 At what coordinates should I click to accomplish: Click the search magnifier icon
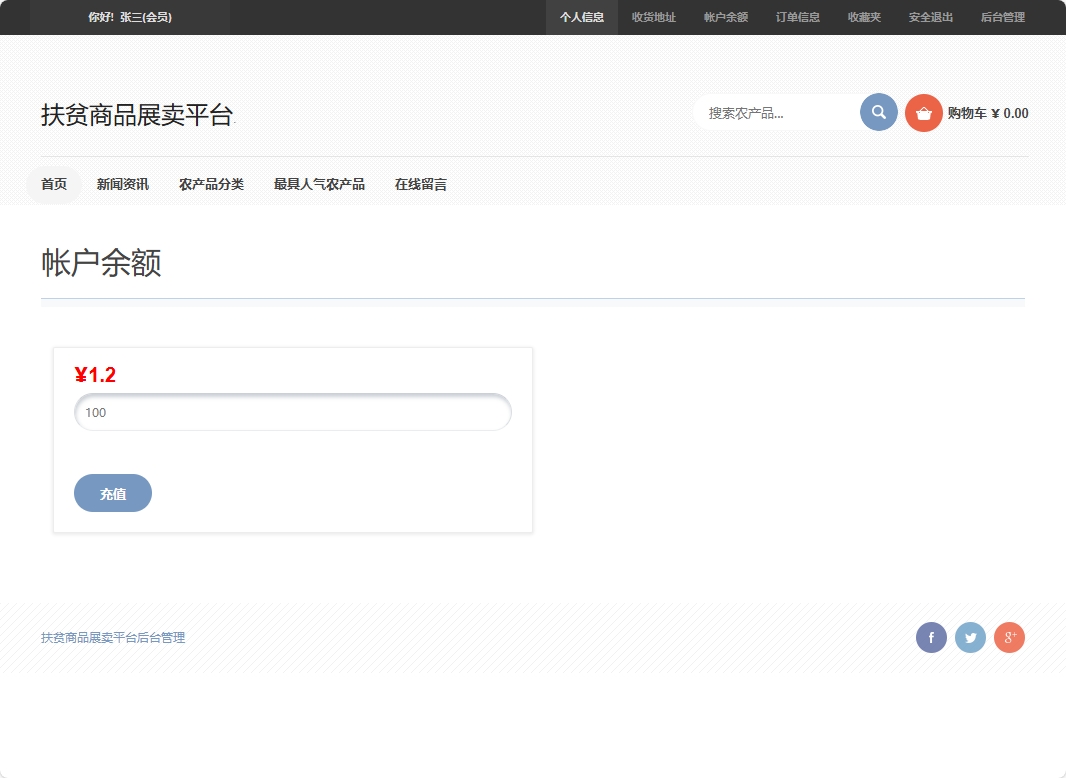point(878,112)
